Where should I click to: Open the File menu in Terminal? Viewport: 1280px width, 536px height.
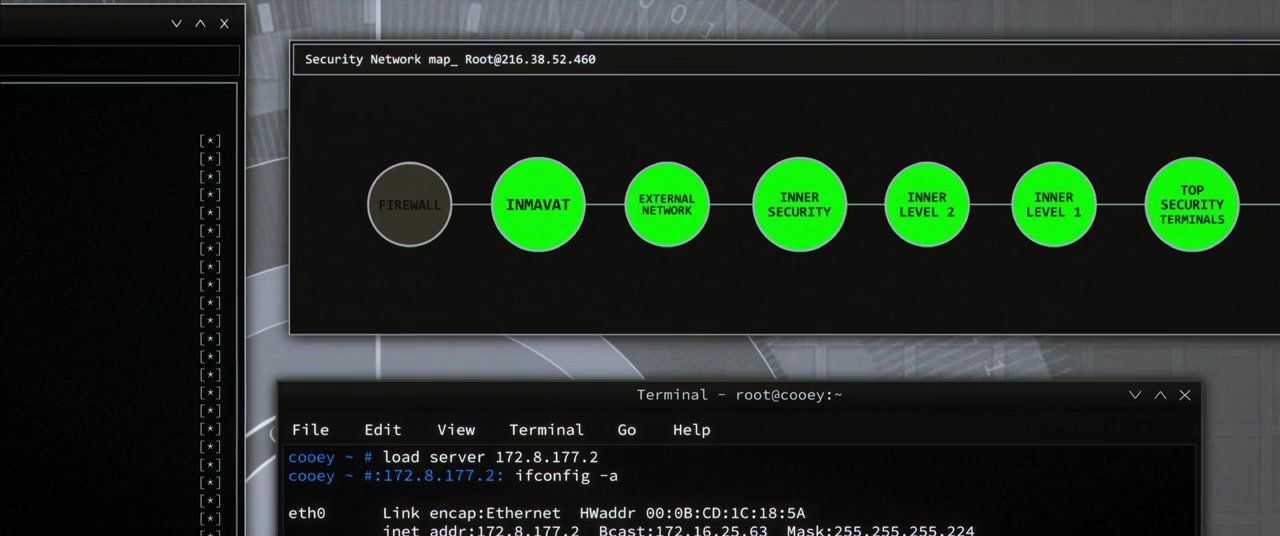point(310,430)
